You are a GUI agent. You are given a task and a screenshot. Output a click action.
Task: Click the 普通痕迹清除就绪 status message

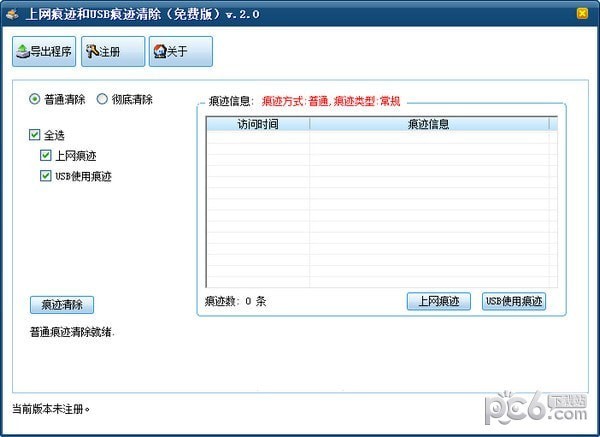(x=72, y=331)
